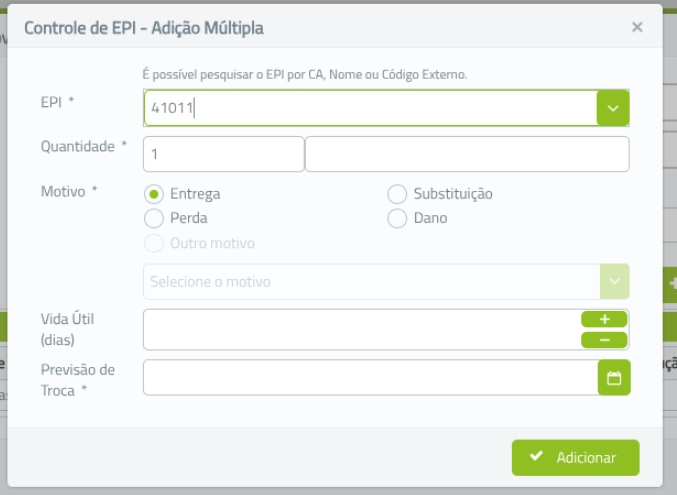This screenshot has height=495, width=677.
Task: Click the Vida Útil days field
Action: point(362,330)
